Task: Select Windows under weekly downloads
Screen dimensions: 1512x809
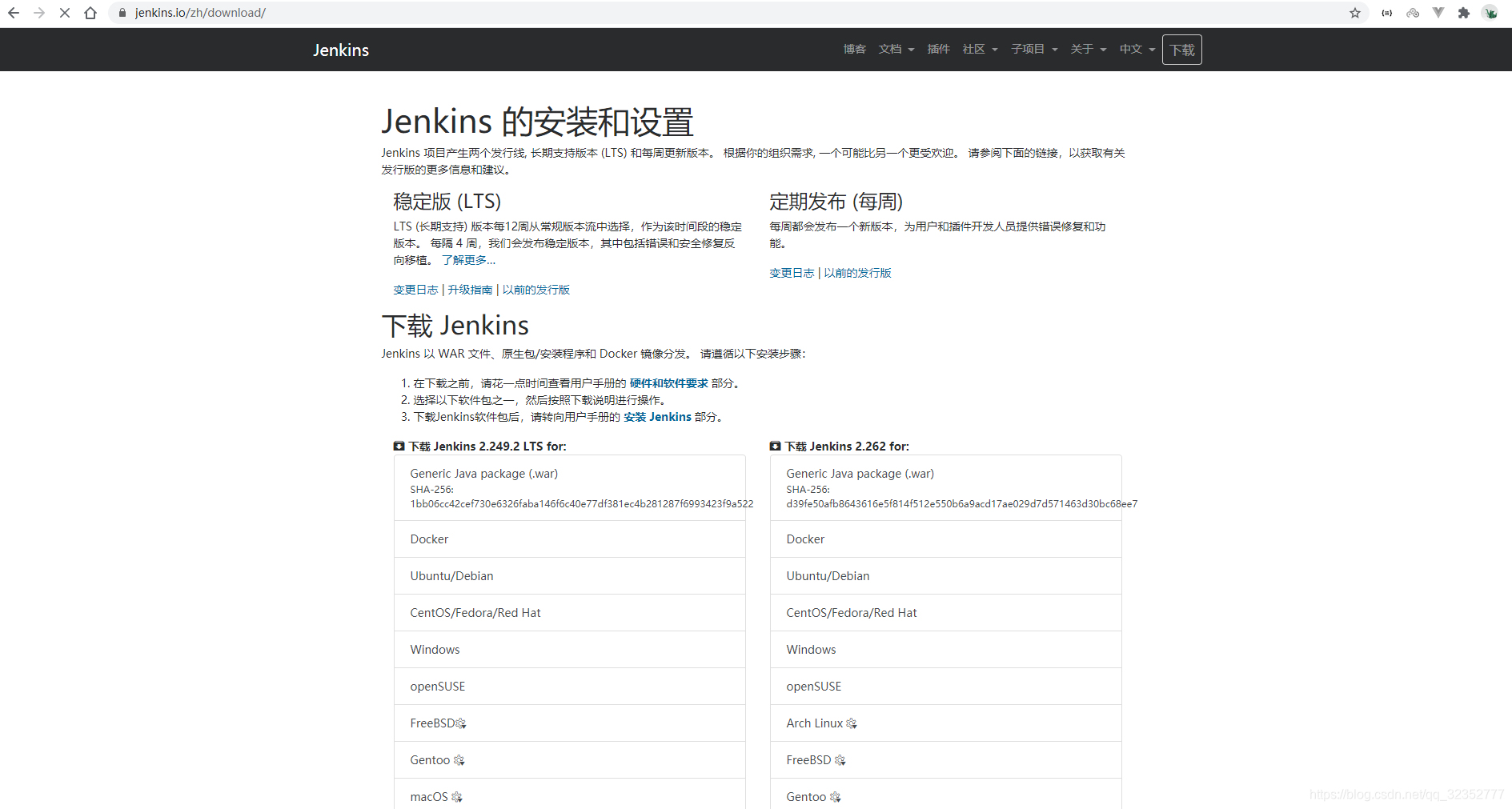Action: pyautogui.click(x=946, y=650)
